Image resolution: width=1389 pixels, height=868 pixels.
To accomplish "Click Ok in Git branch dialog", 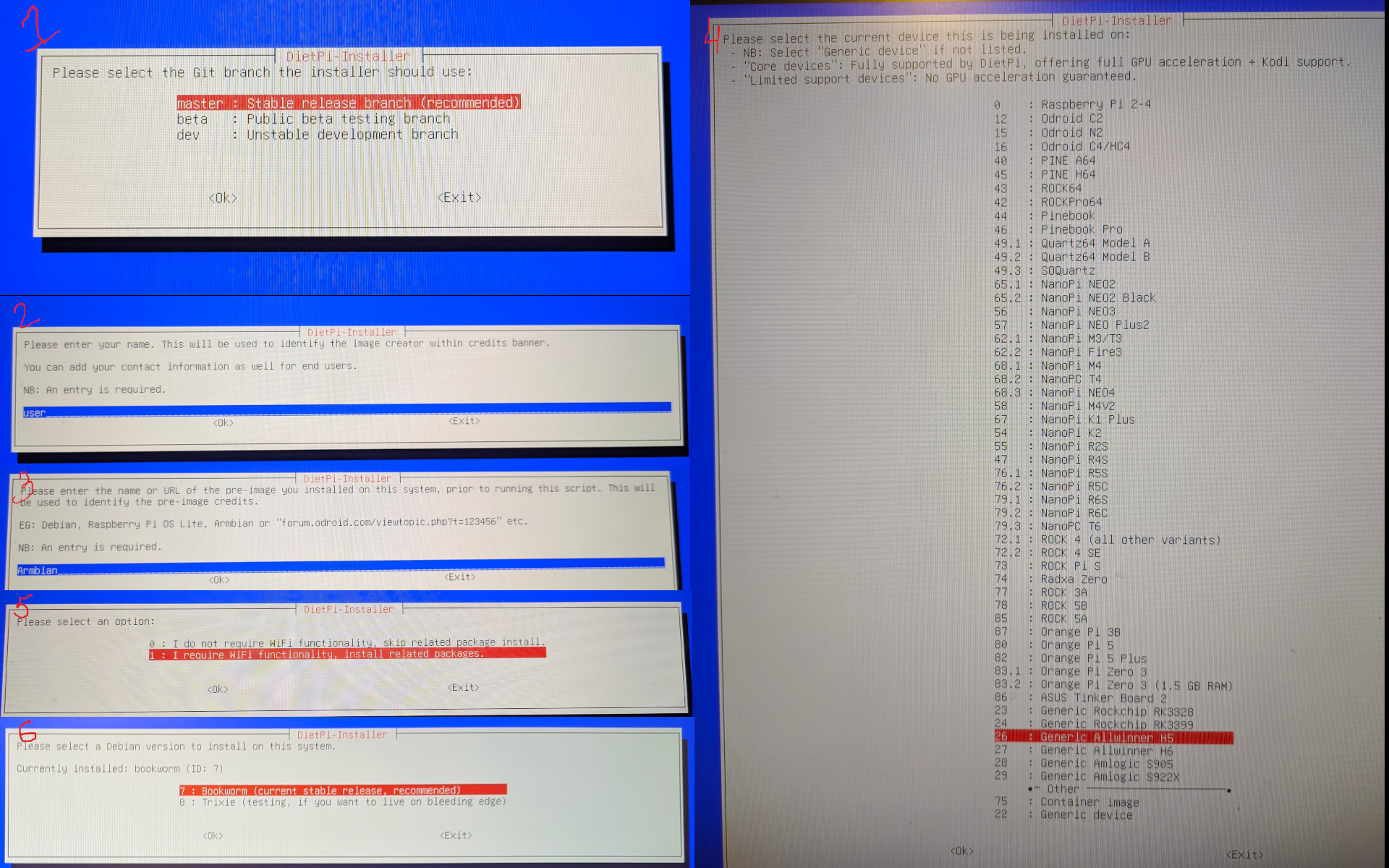I will tap(223, 197).
